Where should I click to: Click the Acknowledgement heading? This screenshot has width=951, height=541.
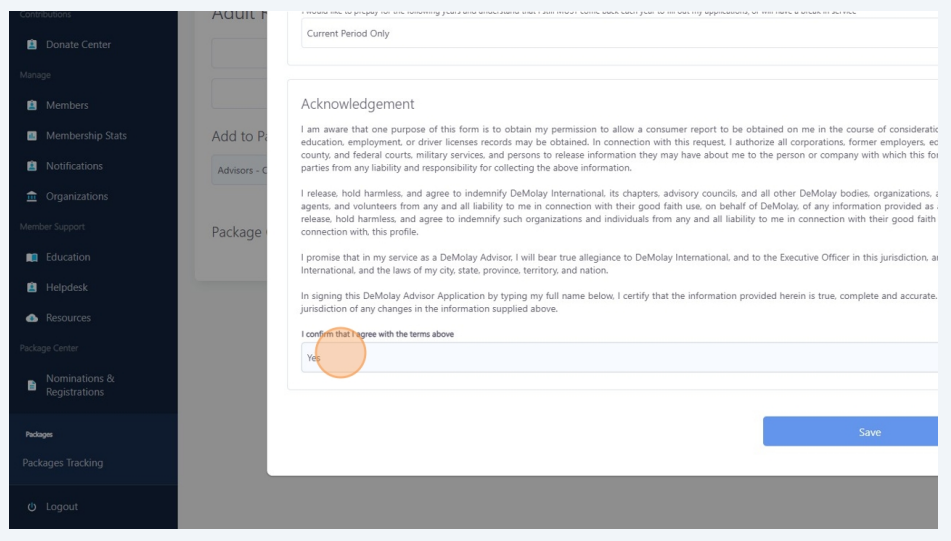[357, 104]
